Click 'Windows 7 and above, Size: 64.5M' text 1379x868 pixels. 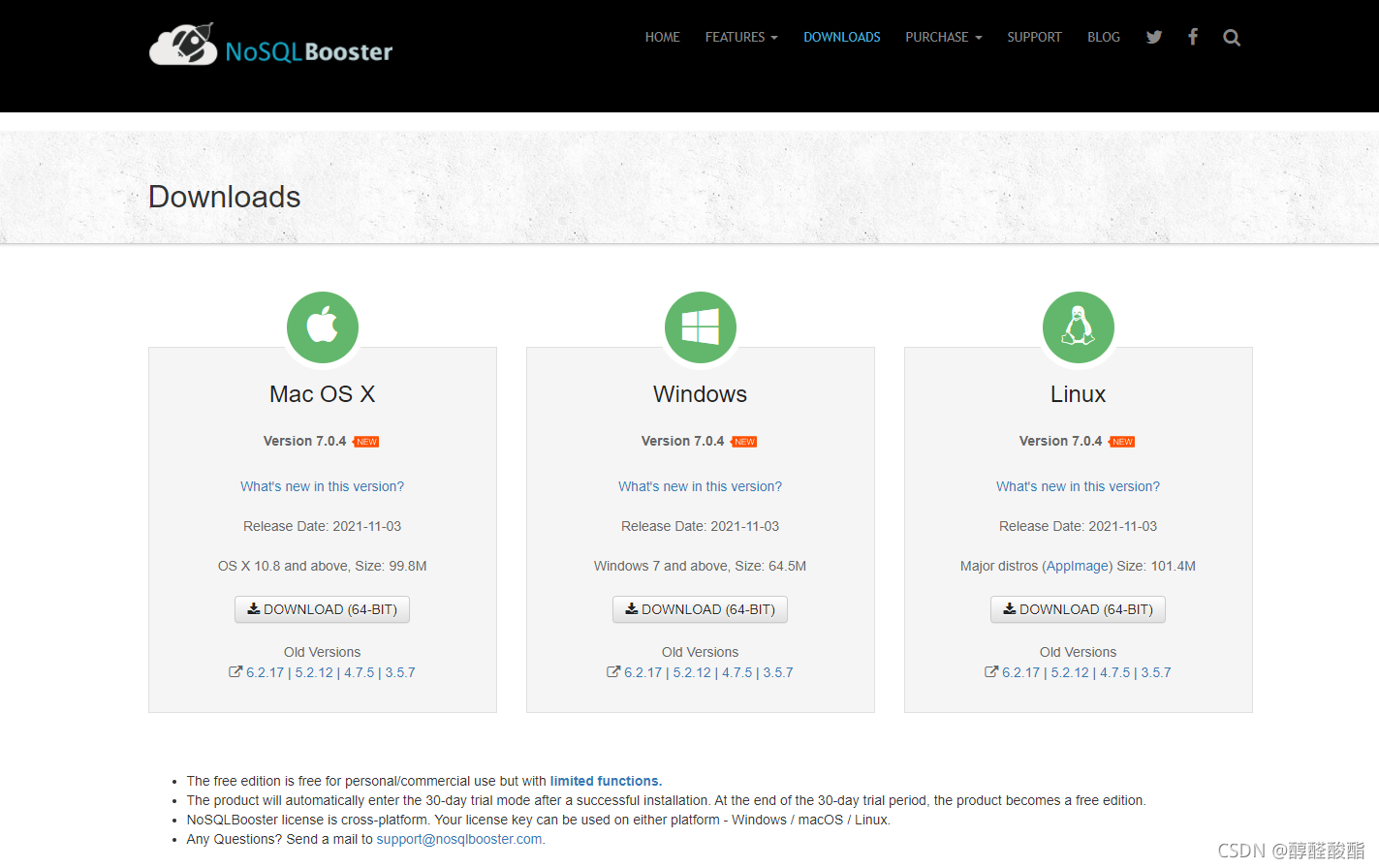click(x=701, y=566)
